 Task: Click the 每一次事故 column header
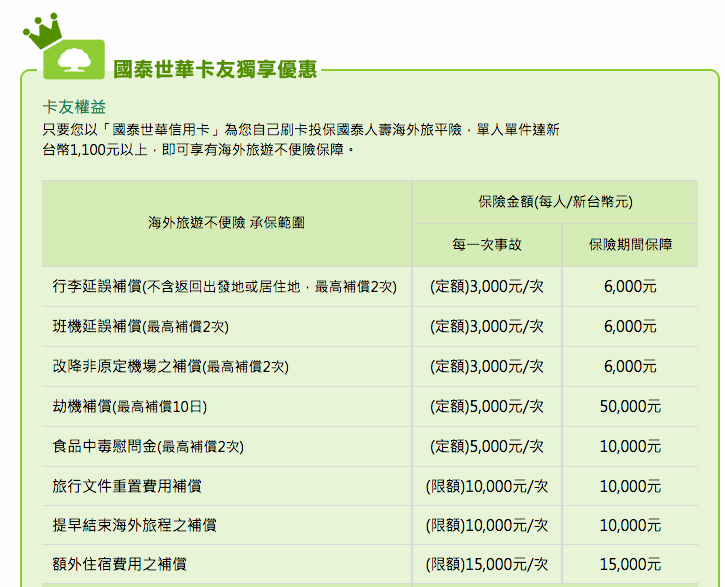coord(487,245)
